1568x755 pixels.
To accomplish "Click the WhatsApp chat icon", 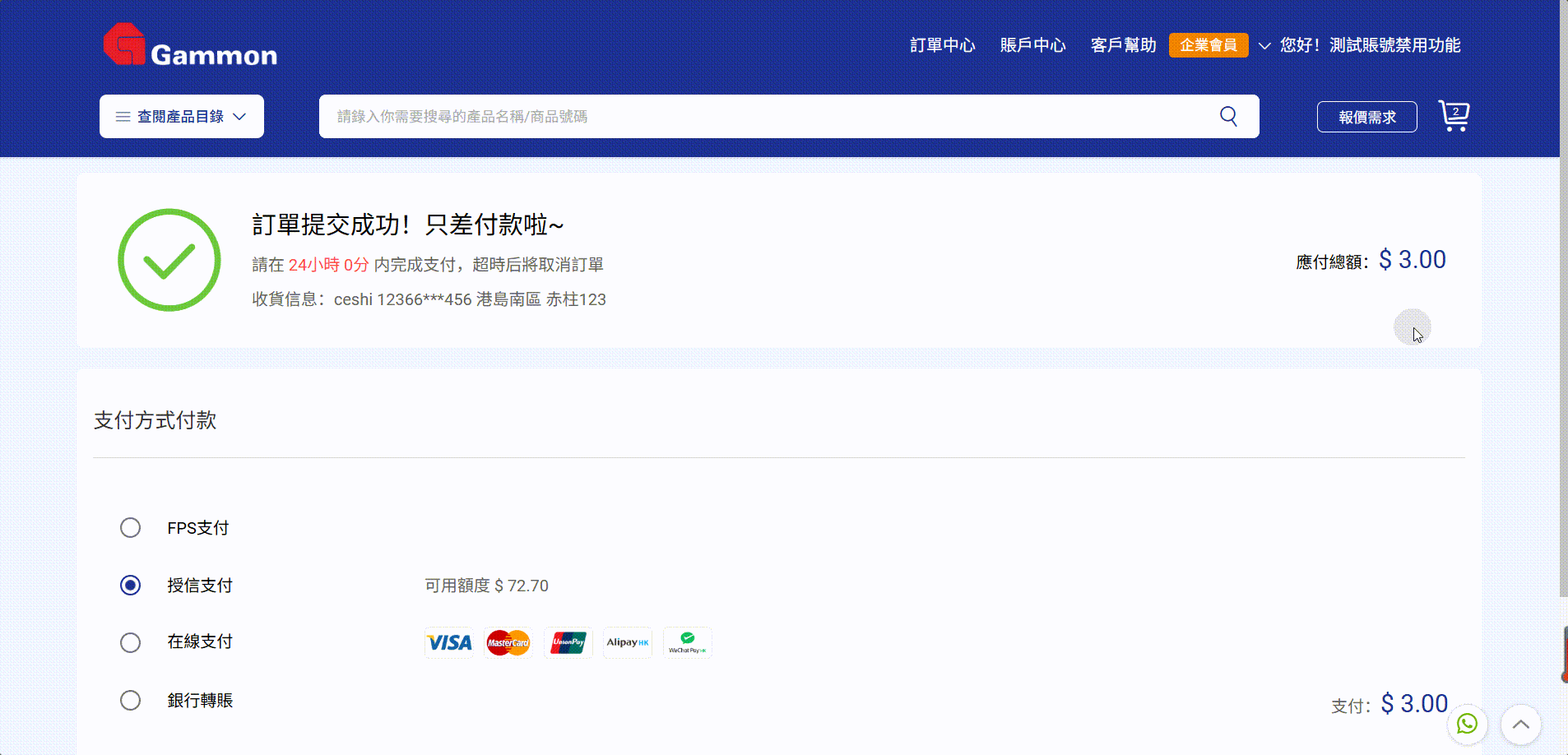I will (1467, 724).
